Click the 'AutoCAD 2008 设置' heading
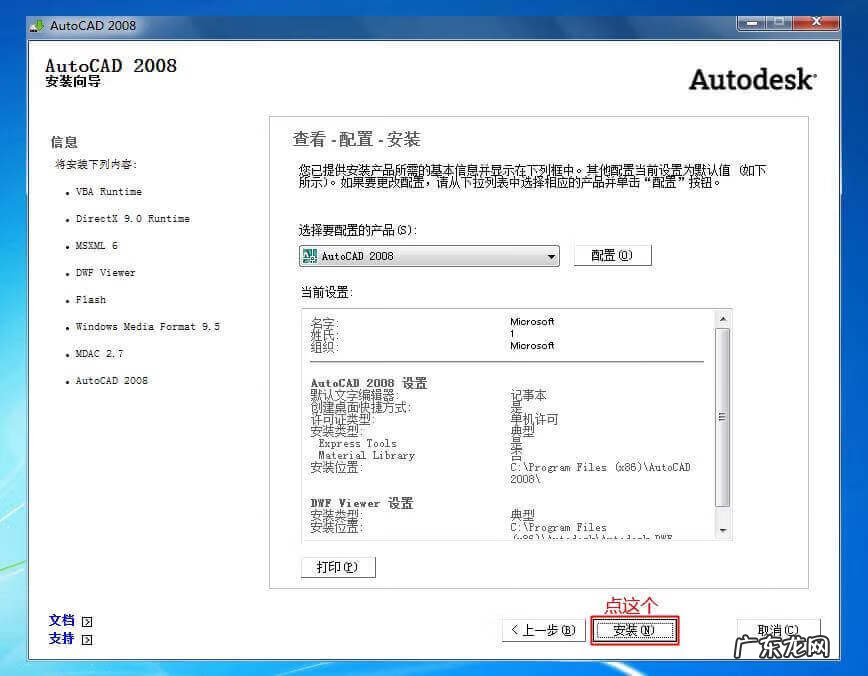The image size is (868, 676). point(369,383)
